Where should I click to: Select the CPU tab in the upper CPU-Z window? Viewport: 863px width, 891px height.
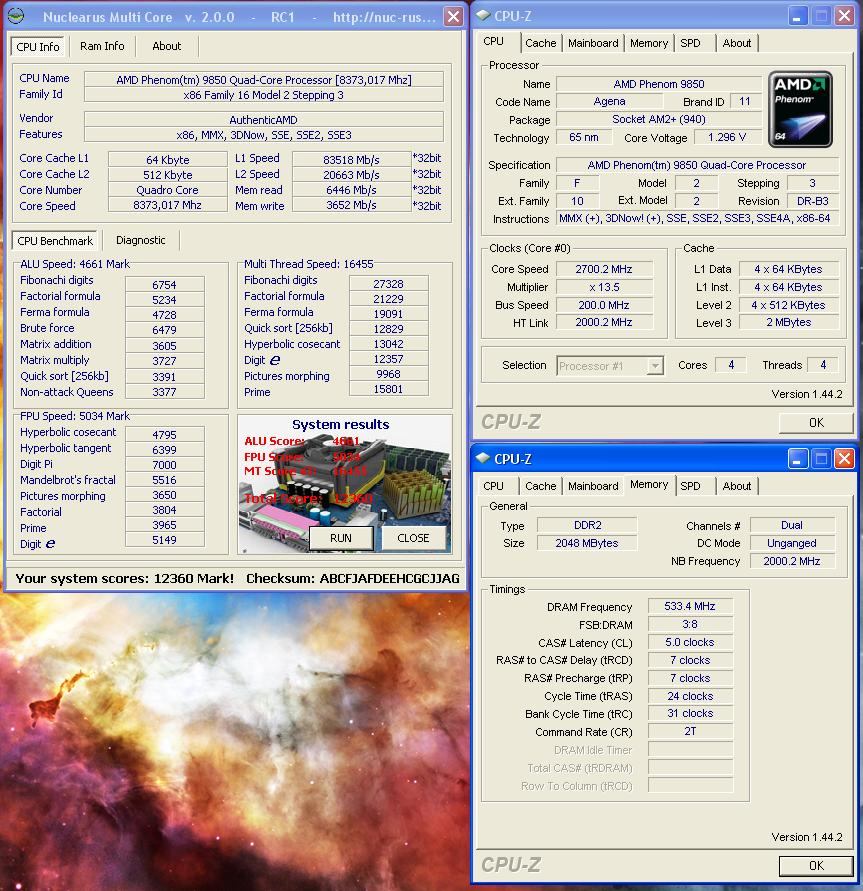point(494,41)
